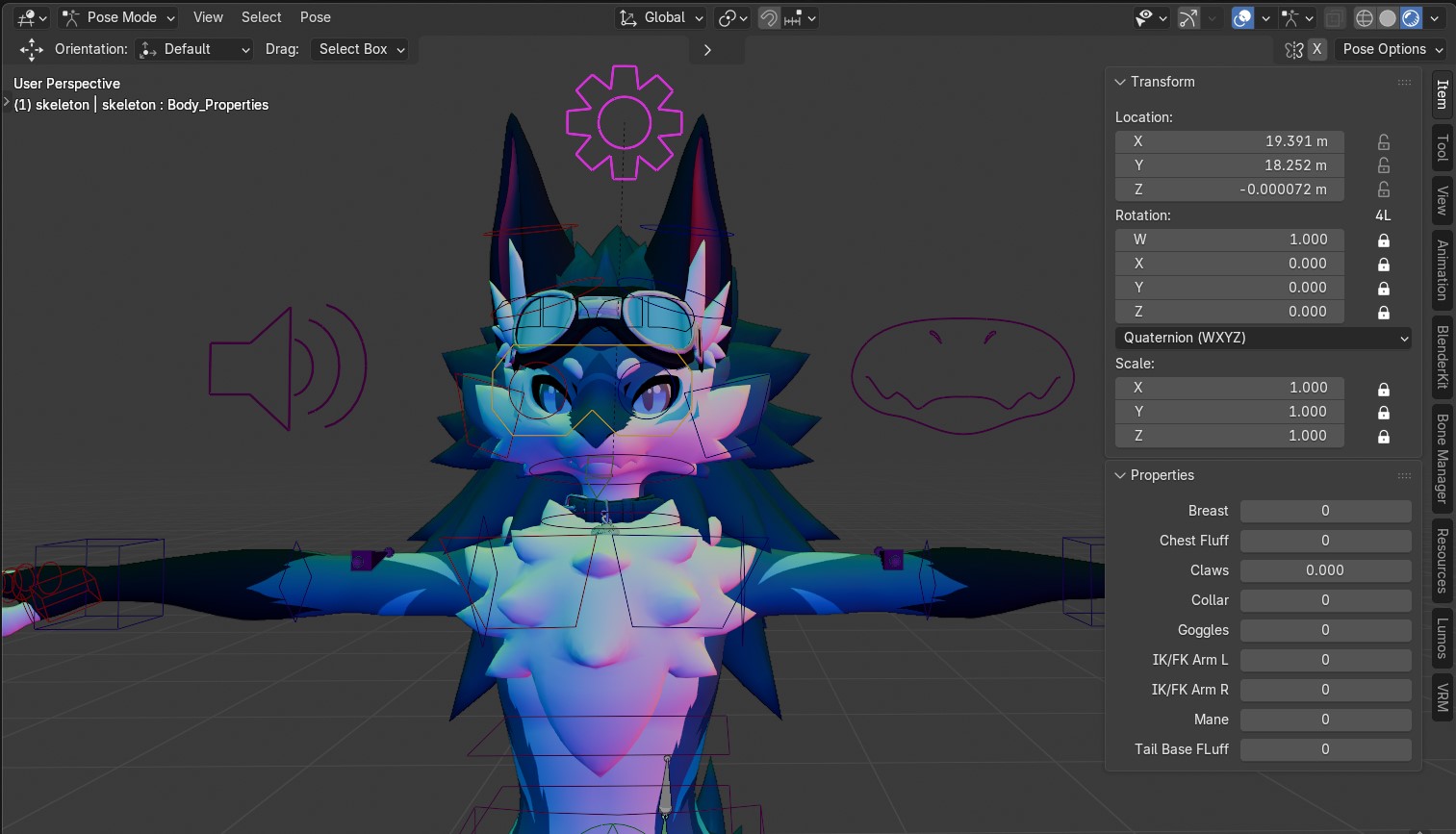Toggle X-axis mirror posing with the X button

[x=1316, y=49]
